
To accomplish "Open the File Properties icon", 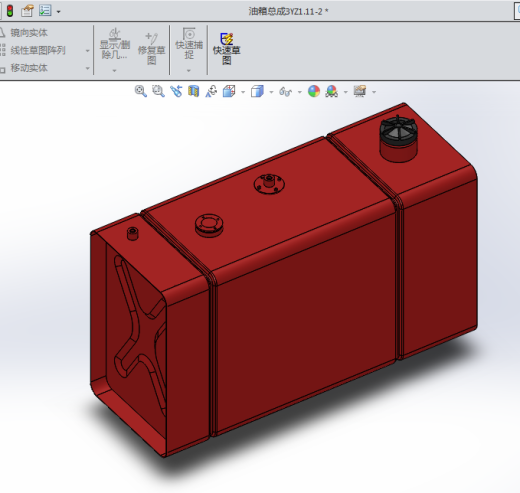I will (27, 11).
